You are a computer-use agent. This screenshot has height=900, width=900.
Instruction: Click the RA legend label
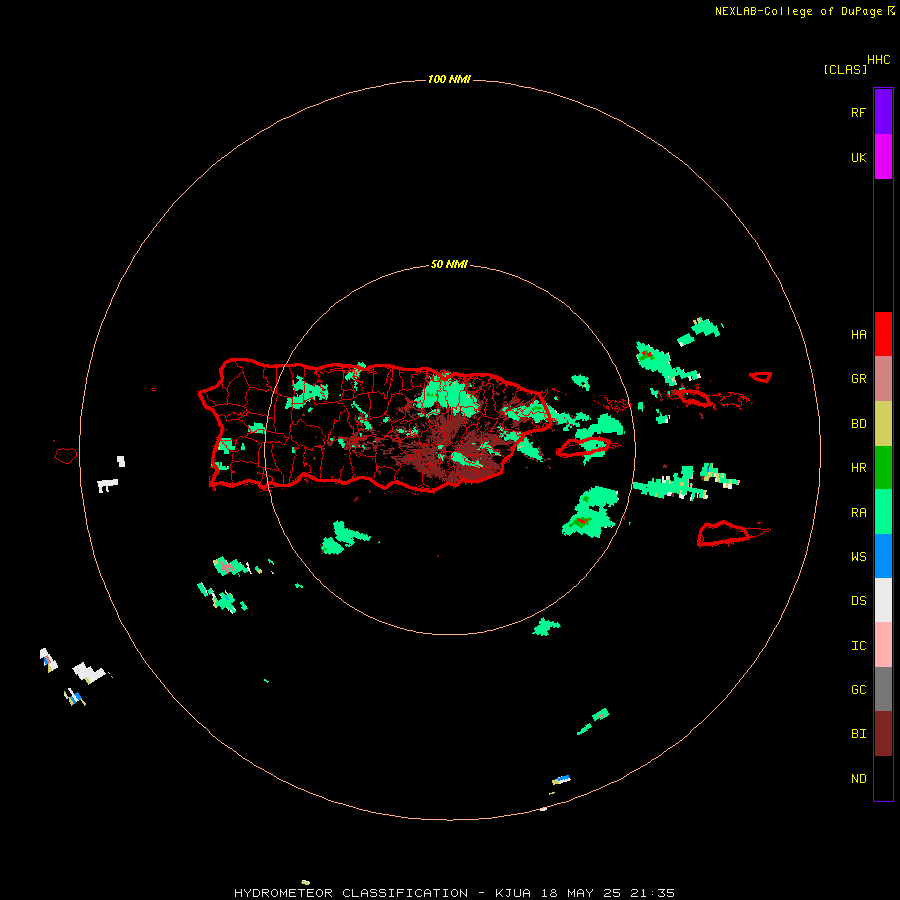(x=858, y=513)
